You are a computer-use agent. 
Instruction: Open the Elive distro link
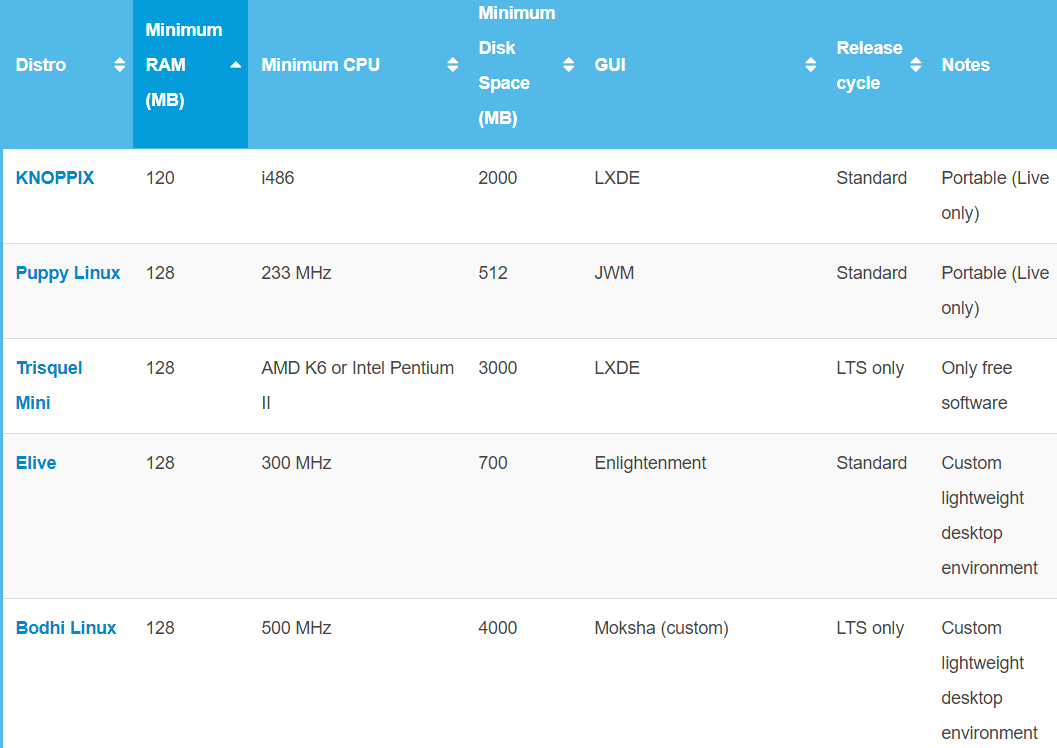(36, 463)
